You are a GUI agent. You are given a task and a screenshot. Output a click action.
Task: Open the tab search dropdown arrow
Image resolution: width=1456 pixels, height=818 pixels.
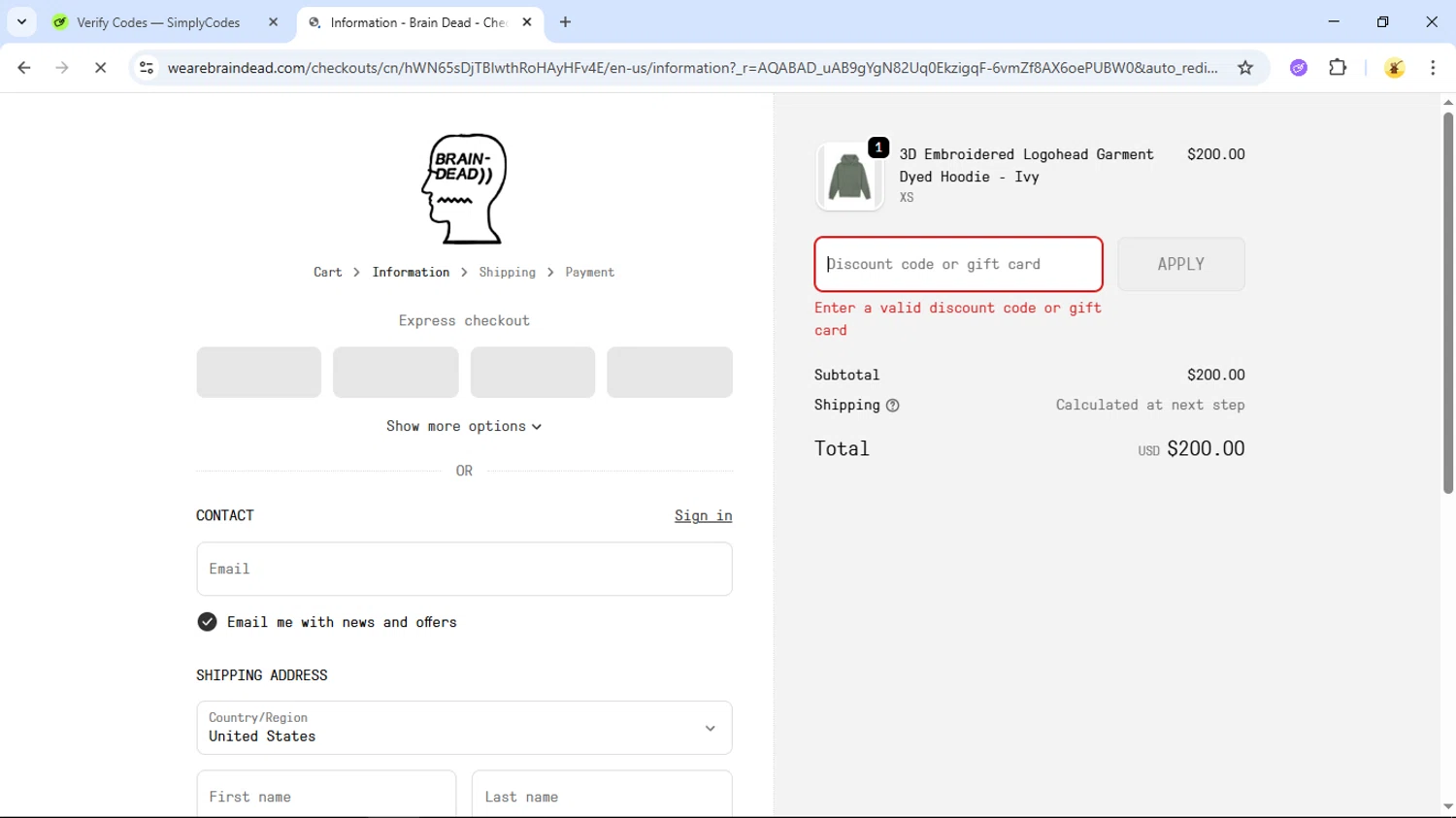(21, 21)
